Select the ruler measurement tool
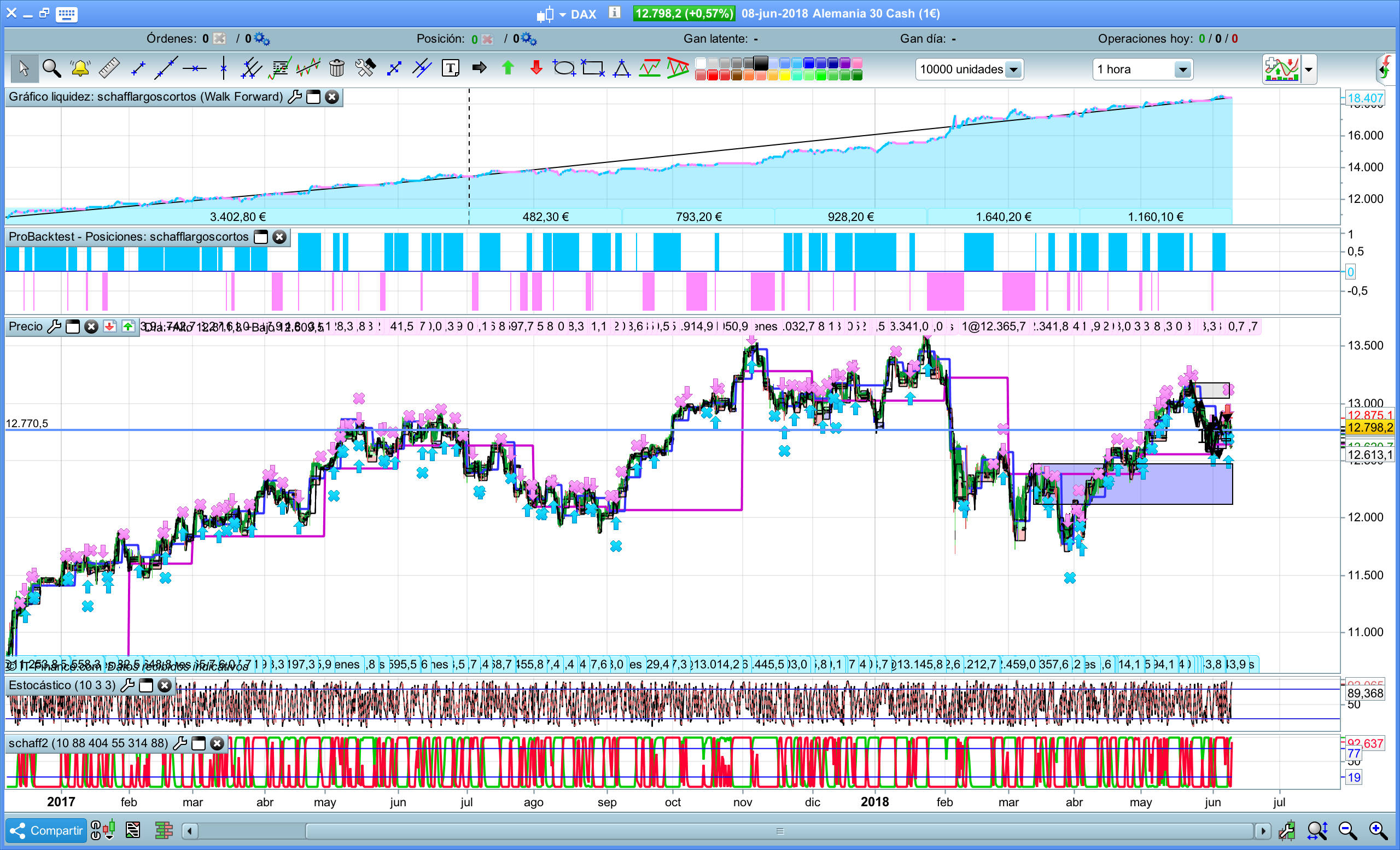 point(108,69)
